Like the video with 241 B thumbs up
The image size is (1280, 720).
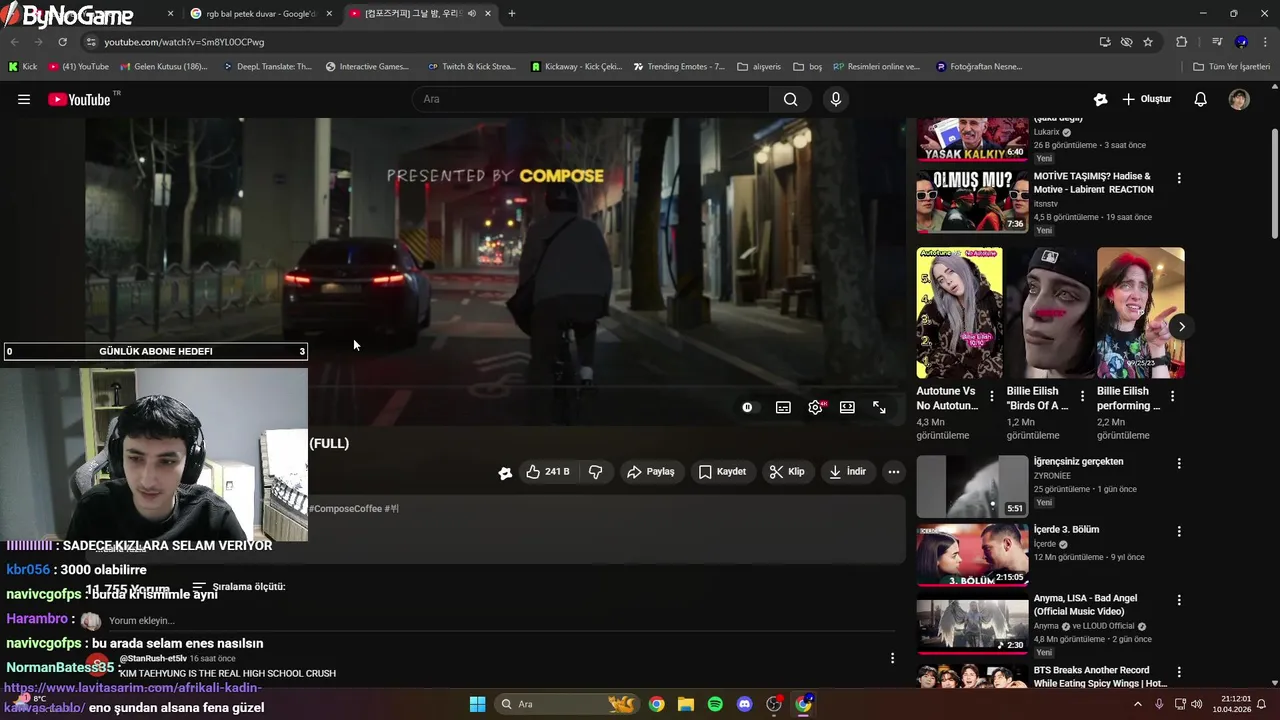[x=548, y=472]
